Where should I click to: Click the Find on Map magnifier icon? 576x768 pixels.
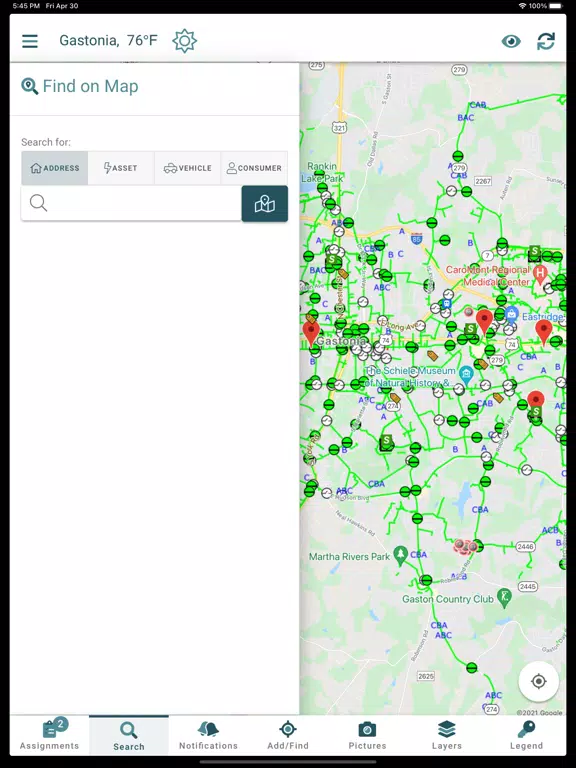(x=29, y=86)
